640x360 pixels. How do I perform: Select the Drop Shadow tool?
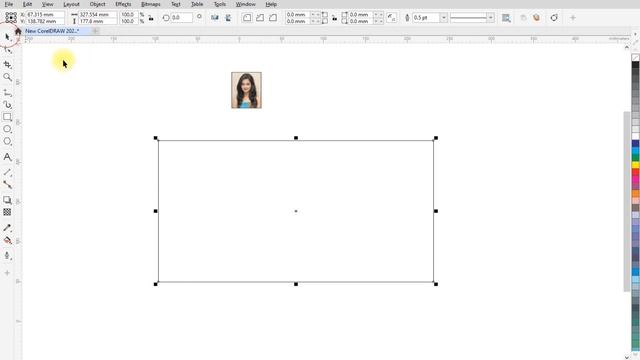click(7, 200)
